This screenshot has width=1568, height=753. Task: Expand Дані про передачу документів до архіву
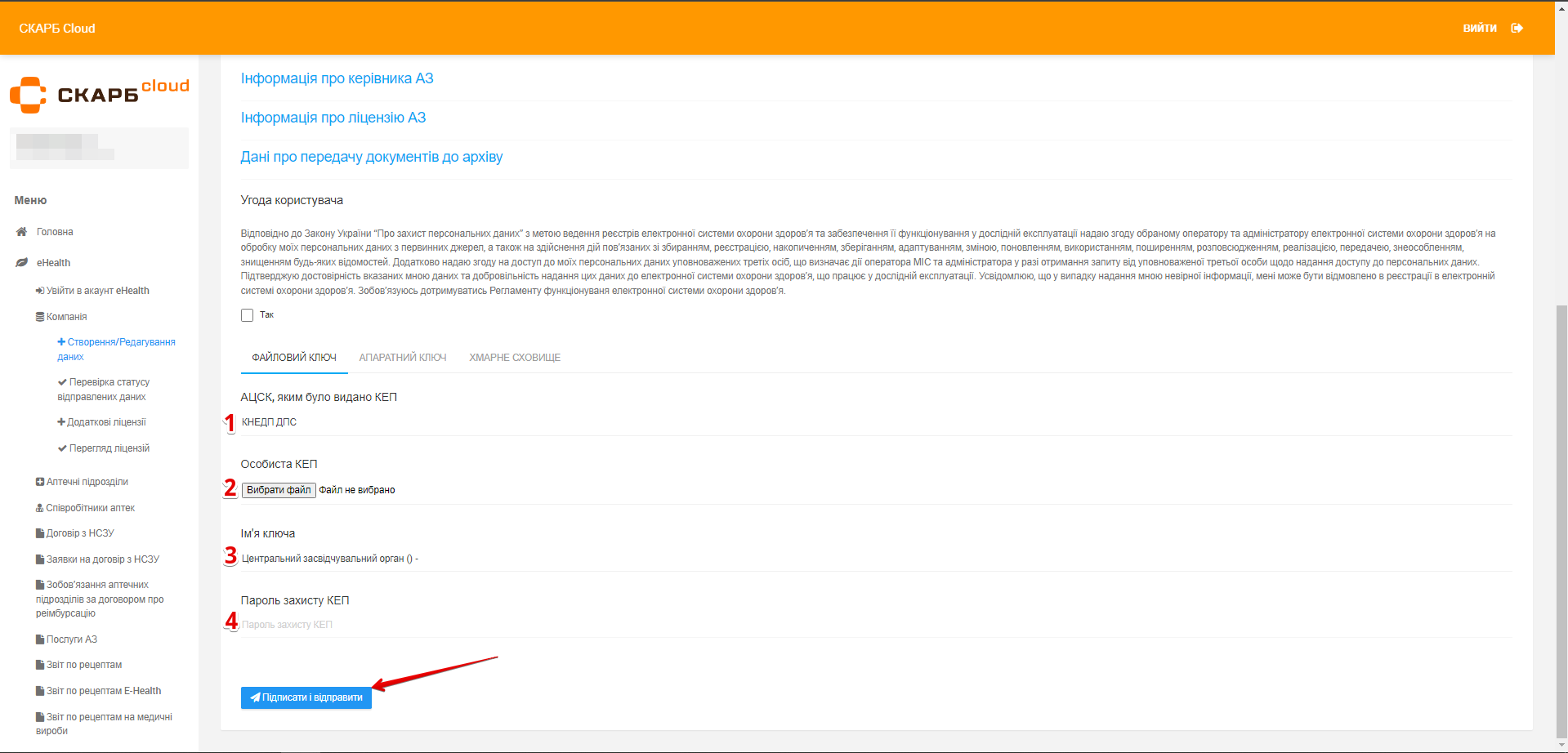(372, 157)
